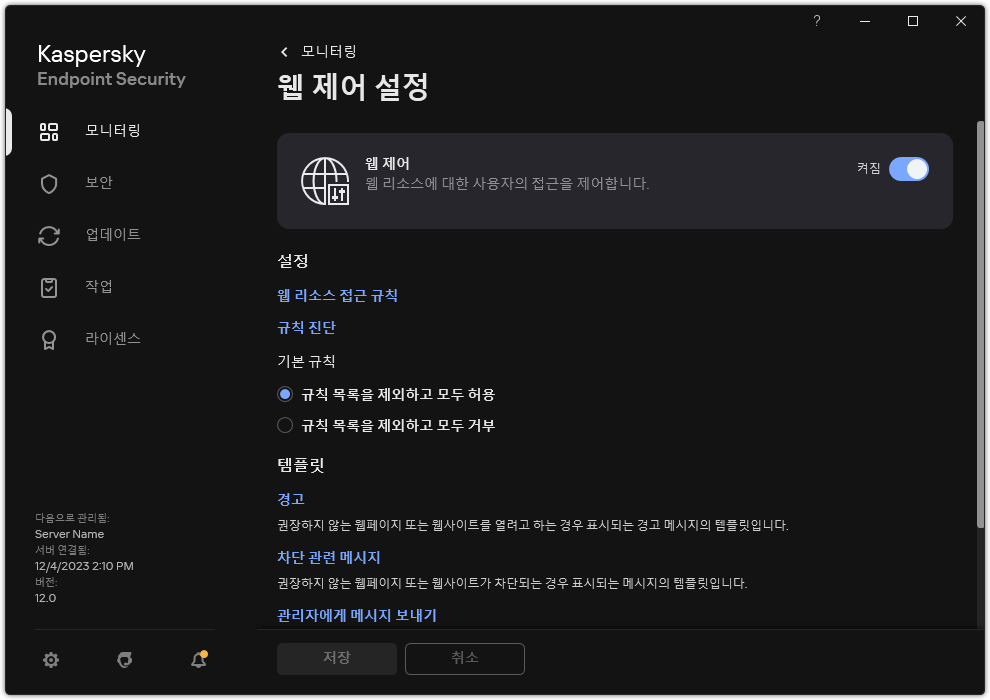The height and width of the screenshot is (700, 990).
Task: Click the 저장 button
Action: pos(336,659)
